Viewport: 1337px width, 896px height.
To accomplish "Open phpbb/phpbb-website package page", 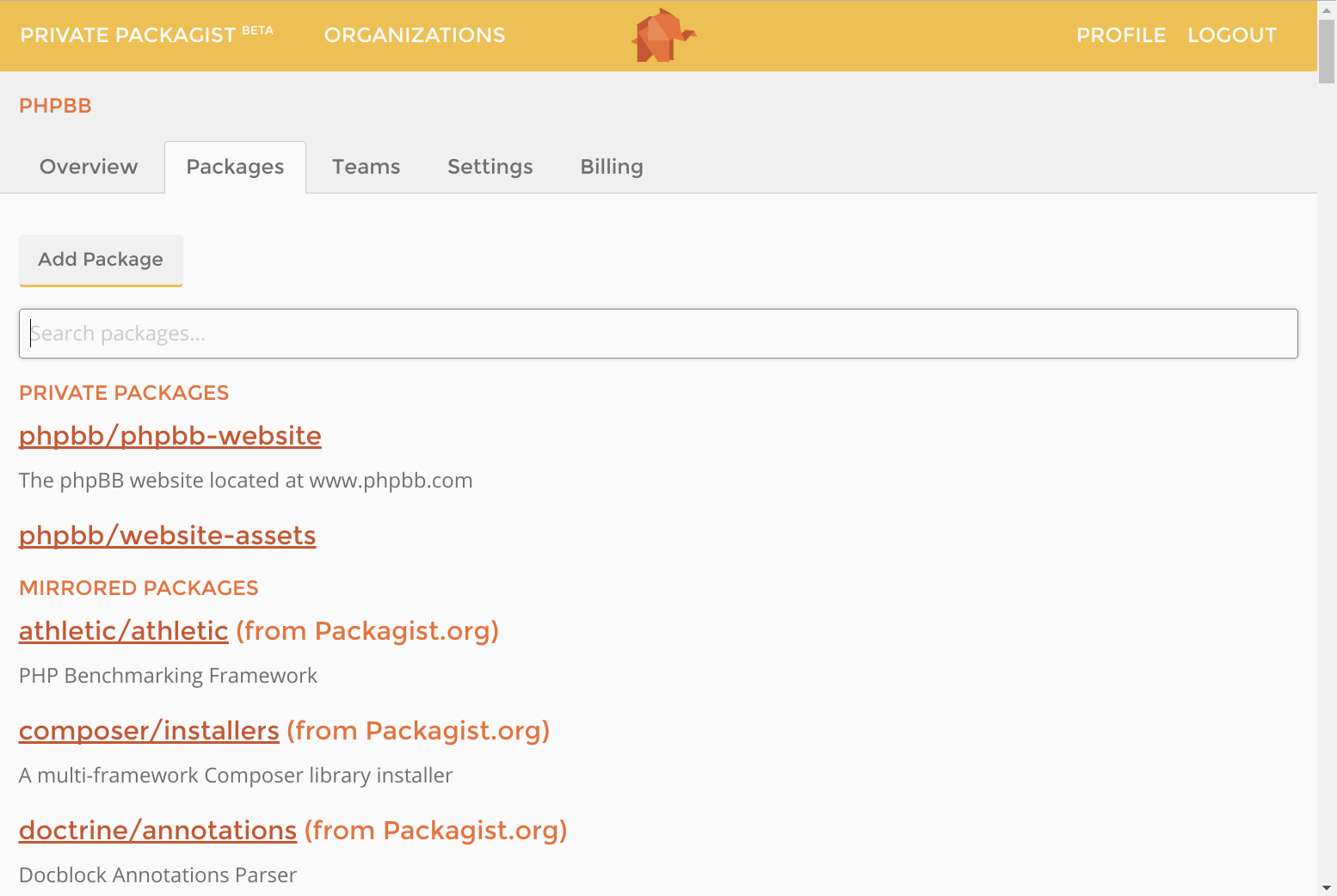I will coord(169,436).
